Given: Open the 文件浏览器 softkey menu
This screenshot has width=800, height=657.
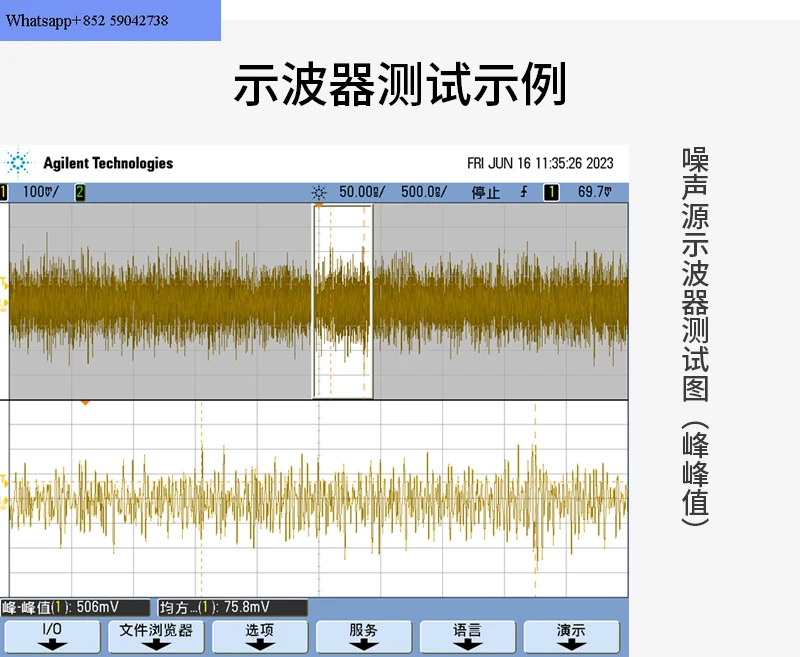Looking at the screenshot, I should coord(156,636).
